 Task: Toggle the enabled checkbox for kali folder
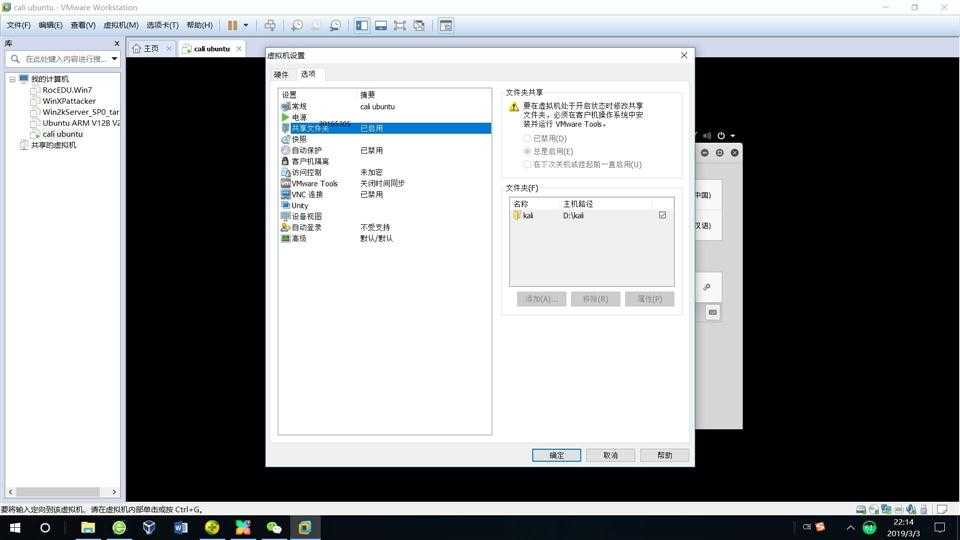[662, 216]
